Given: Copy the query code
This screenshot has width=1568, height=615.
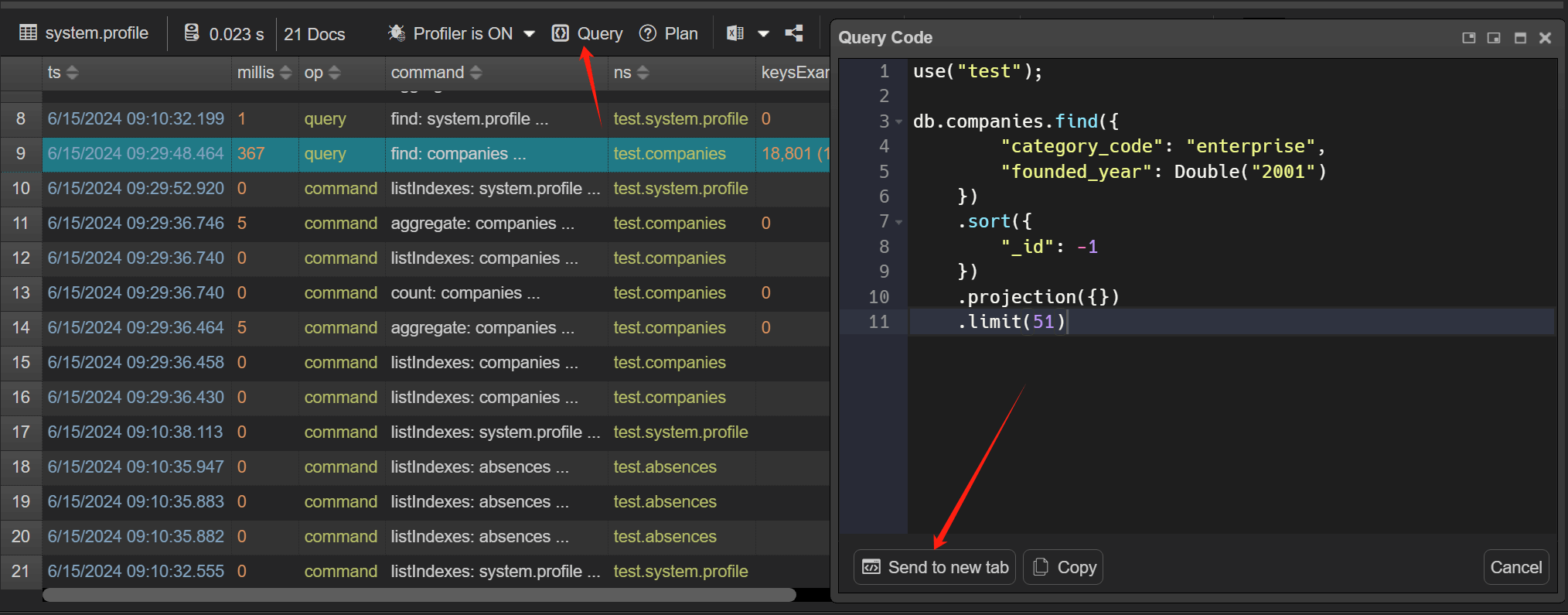Looking at the screenshot, I should pos(1063,567).
